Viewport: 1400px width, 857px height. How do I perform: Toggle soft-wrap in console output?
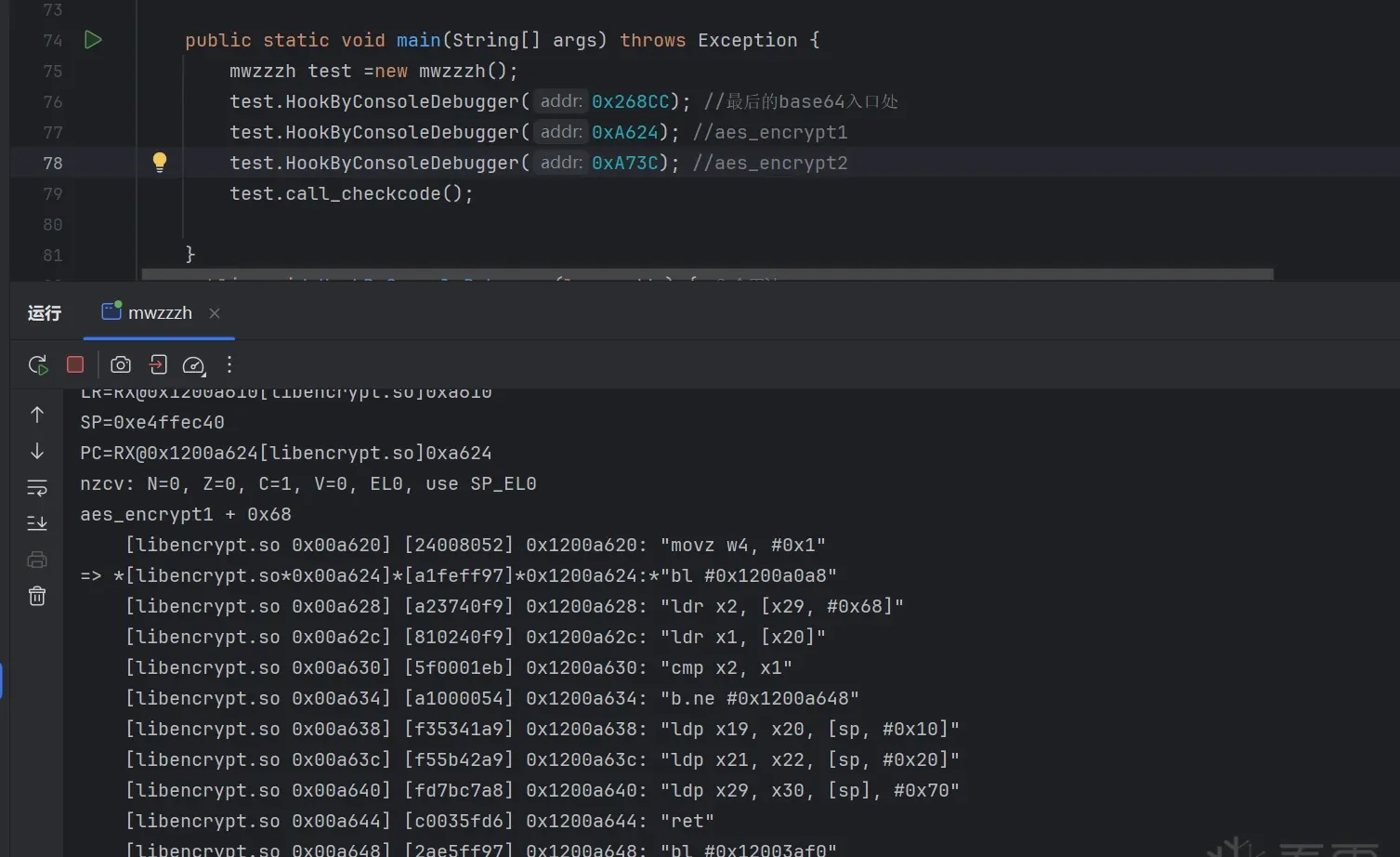point(37,487)
